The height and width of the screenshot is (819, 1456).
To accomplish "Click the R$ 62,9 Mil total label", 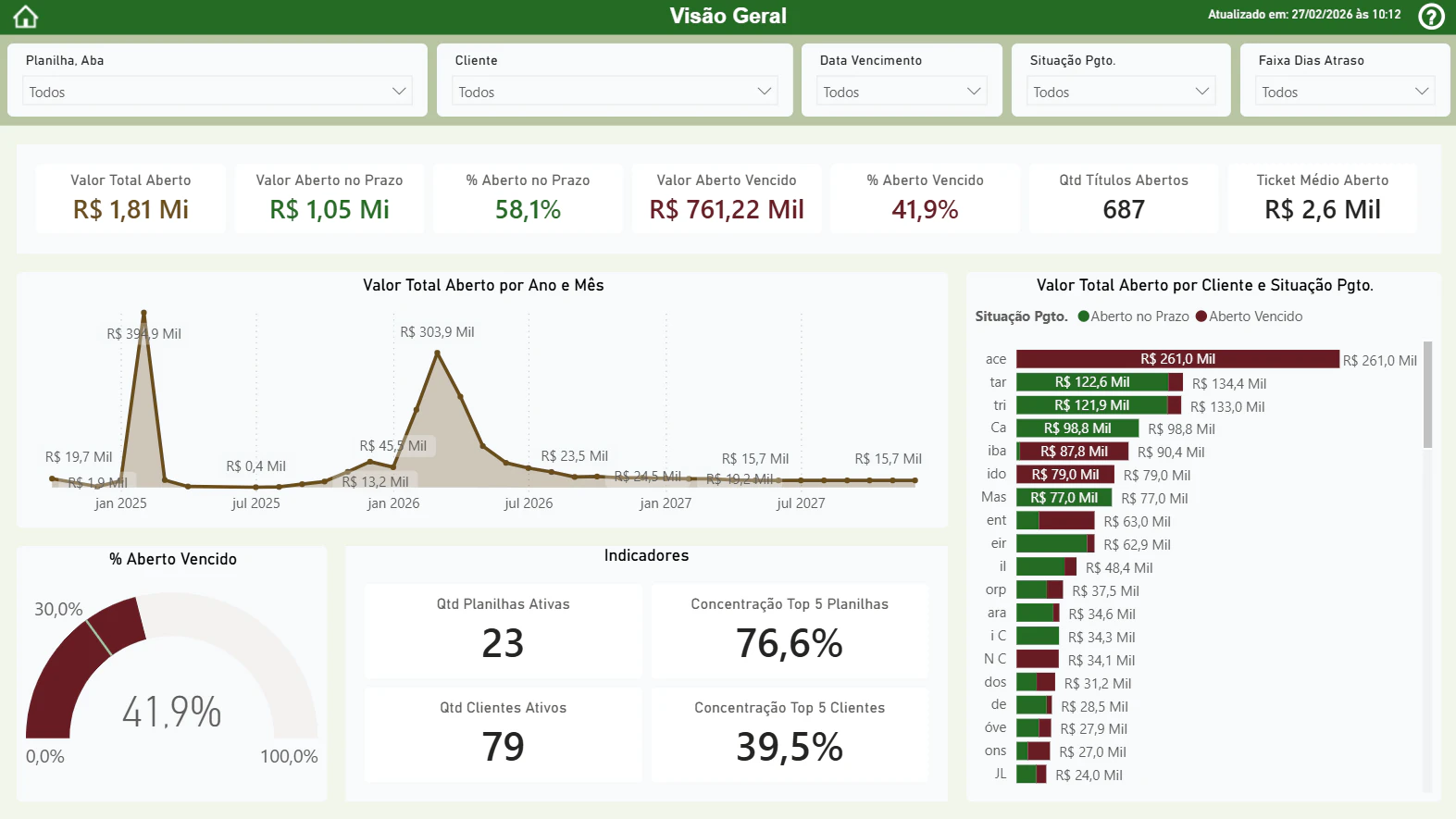I will (x=1138, y=545).
